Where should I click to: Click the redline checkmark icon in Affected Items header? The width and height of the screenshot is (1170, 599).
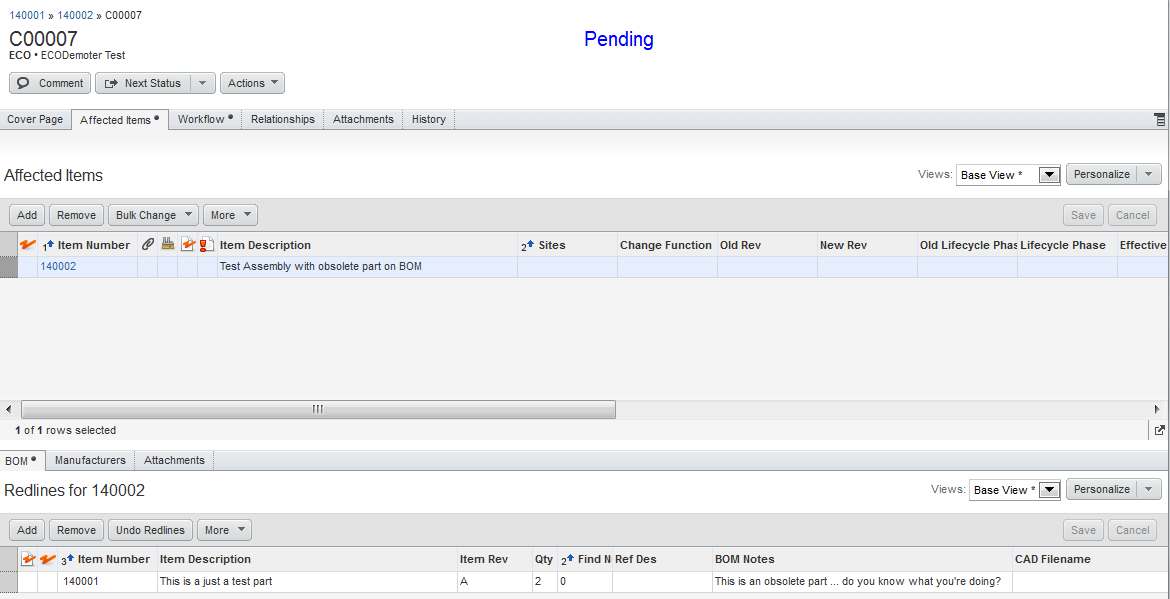28,245
